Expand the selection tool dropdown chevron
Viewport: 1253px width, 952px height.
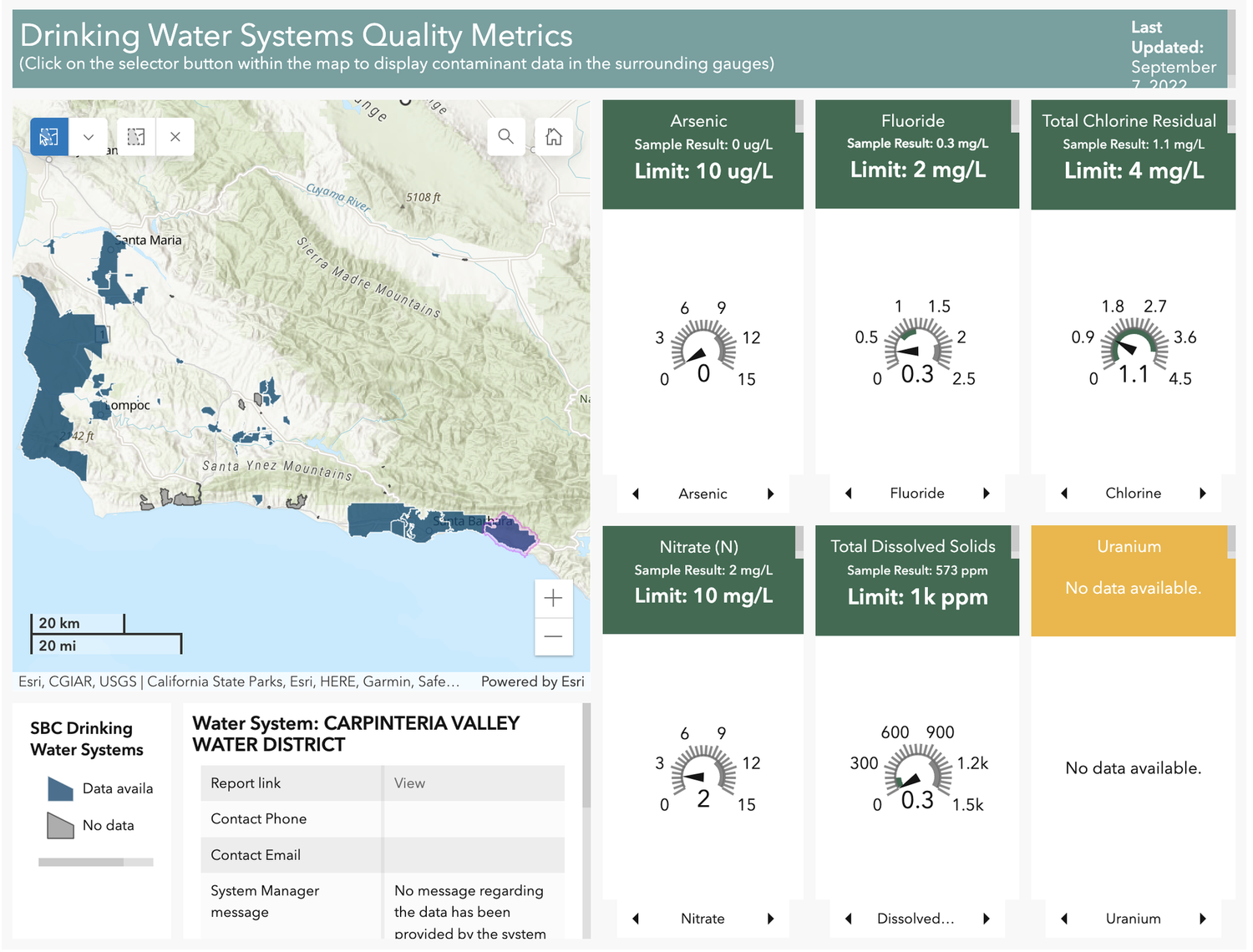[x=89, y=136]
